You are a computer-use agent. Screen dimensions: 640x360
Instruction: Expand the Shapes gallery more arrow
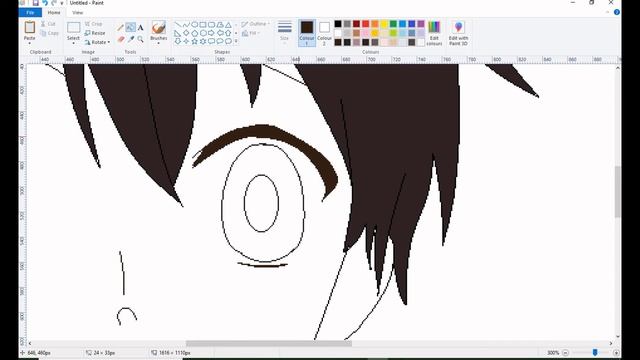236,41
